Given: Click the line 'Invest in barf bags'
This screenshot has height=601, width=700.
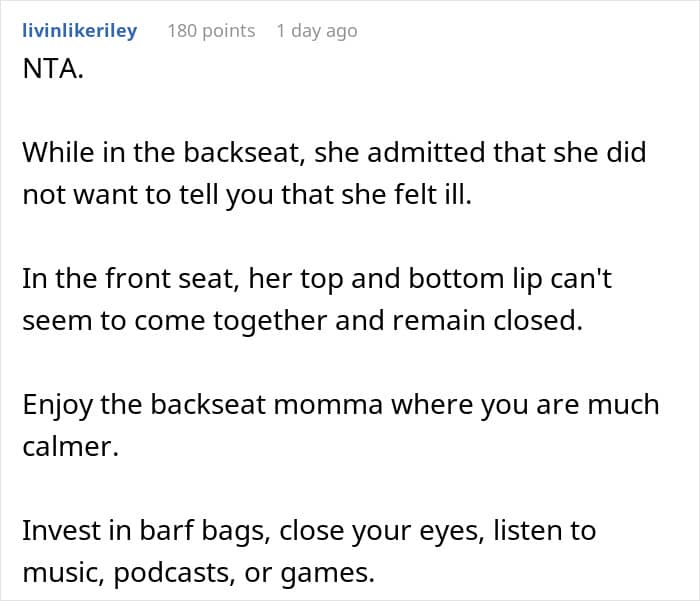Looking at the screenshot, I should click(309, 530).
